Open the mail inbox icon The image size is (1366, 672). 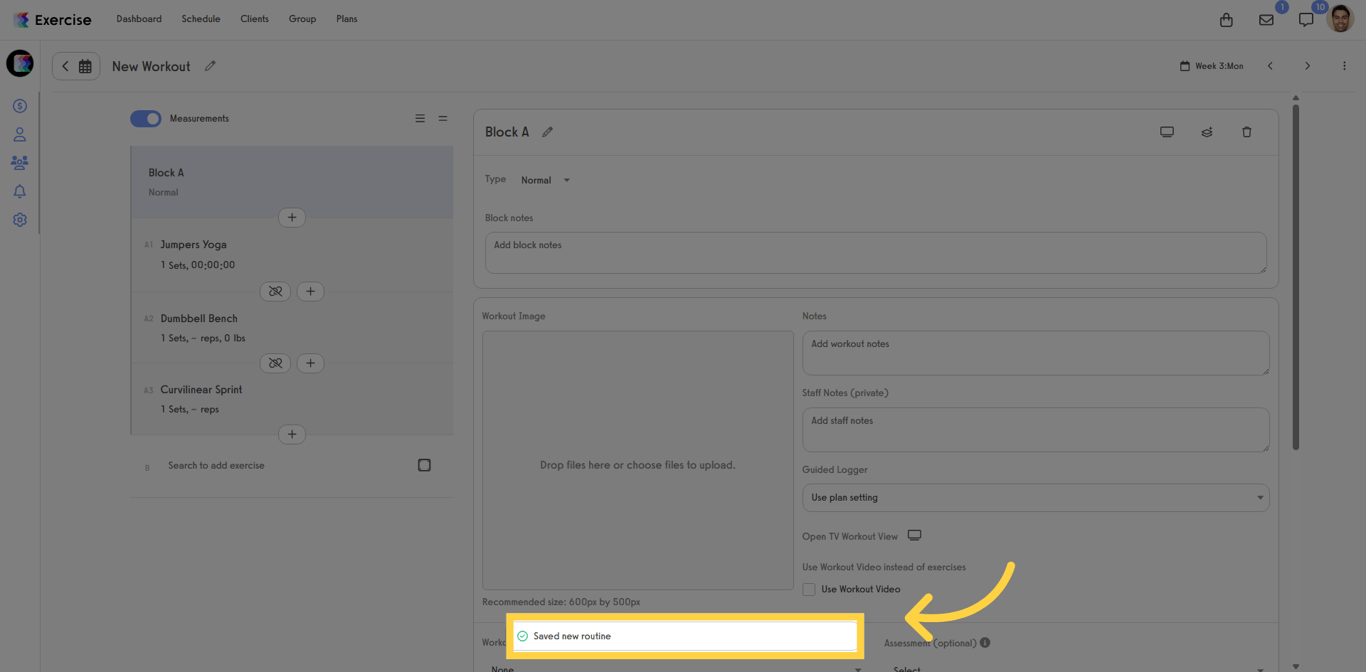(x=1266, y=20)
